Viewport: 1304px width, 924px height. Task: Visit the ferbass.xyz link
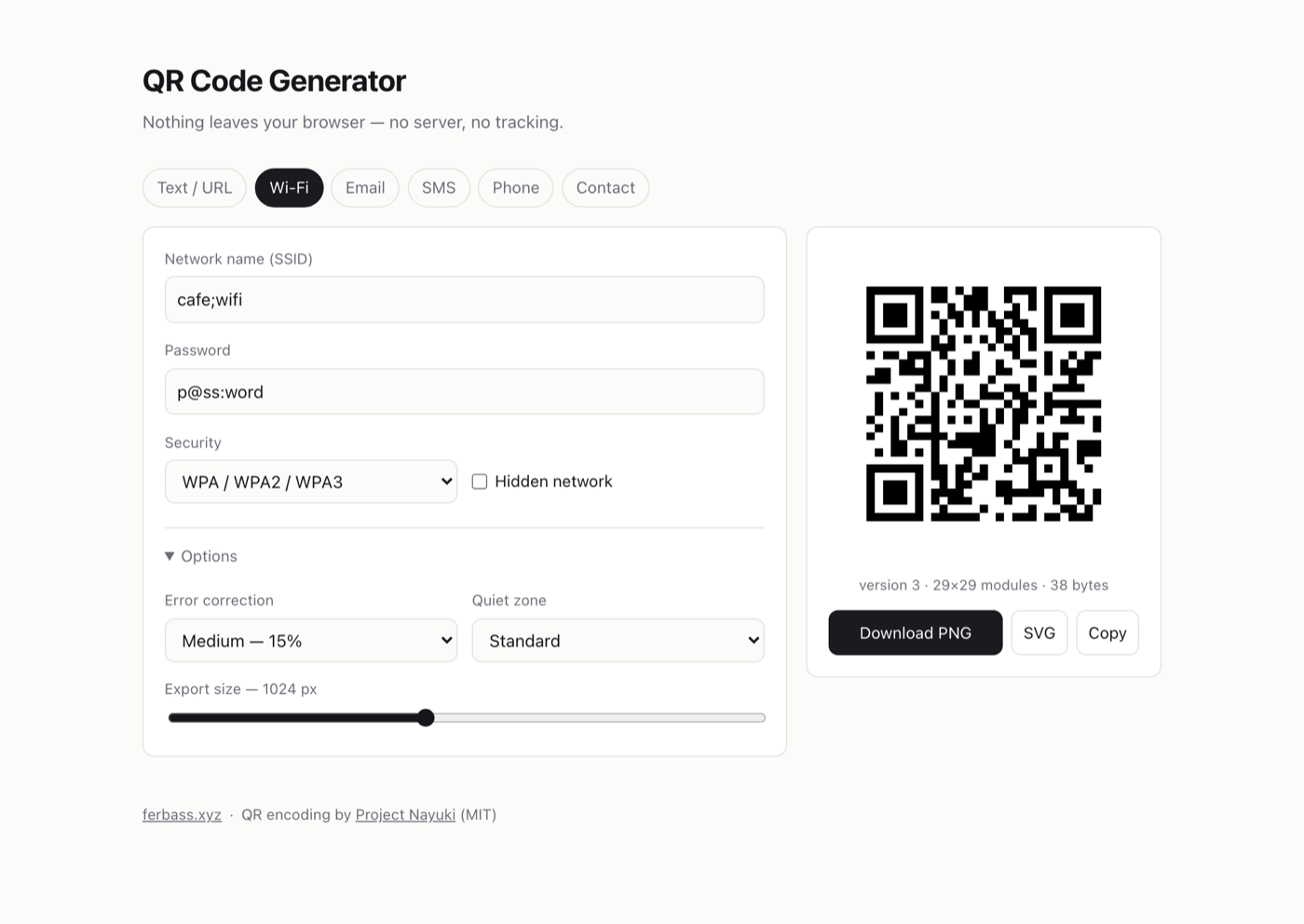pyautogui.click(x=182, y=814)
